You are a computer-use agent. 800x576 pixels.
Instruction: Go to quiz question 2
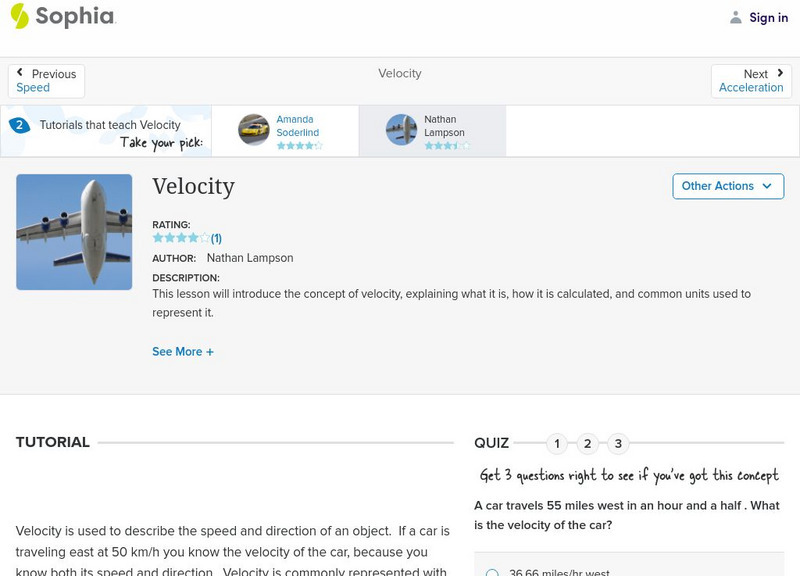coord(588,443)
